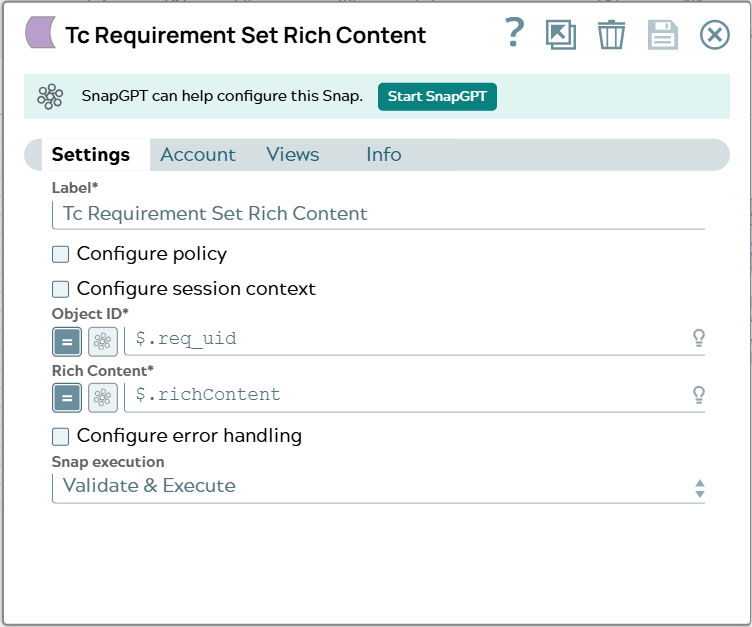Delete the Snap with the trash icon
The width and height of the screenshot is (752, 627).
point(611,35)
